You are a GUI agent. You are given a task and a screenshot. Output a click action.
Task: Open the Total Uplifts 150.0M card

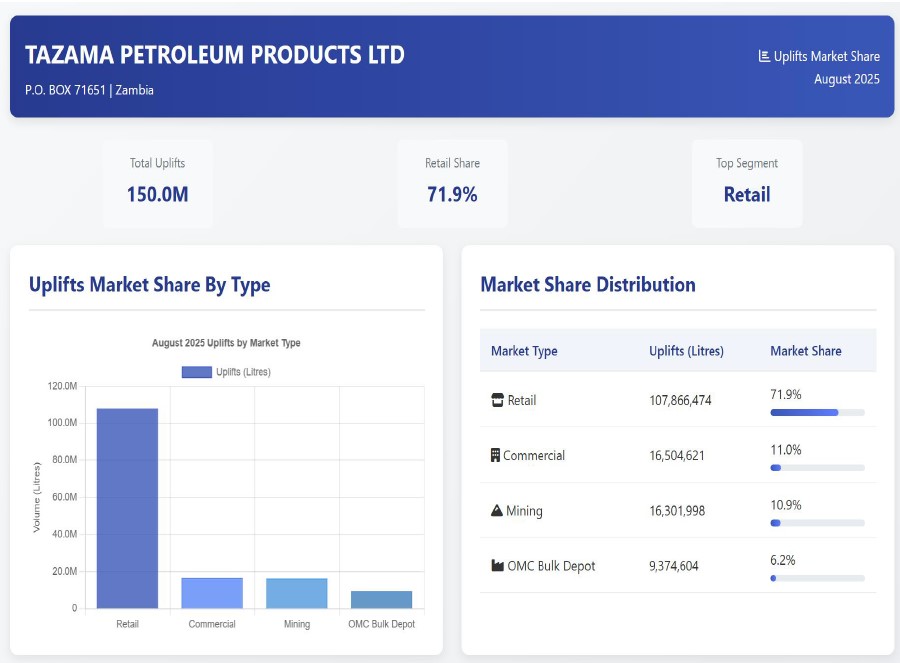coord(157,182)
